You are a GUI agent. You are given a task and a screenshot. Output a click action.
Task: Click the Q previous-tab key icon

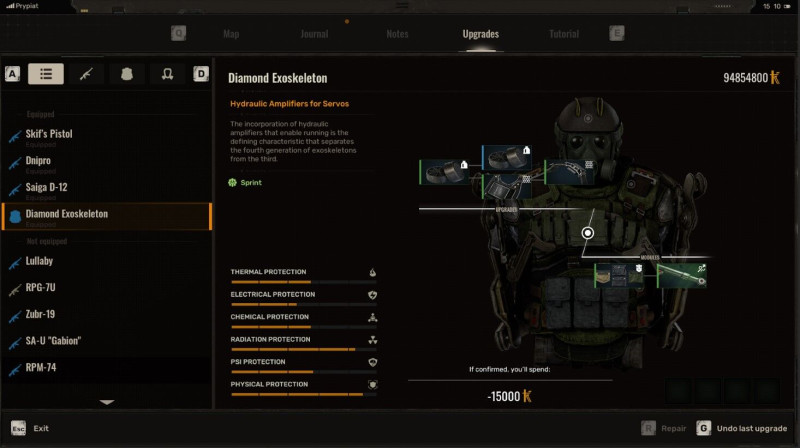pyautogui.click(x=179, y=34)
